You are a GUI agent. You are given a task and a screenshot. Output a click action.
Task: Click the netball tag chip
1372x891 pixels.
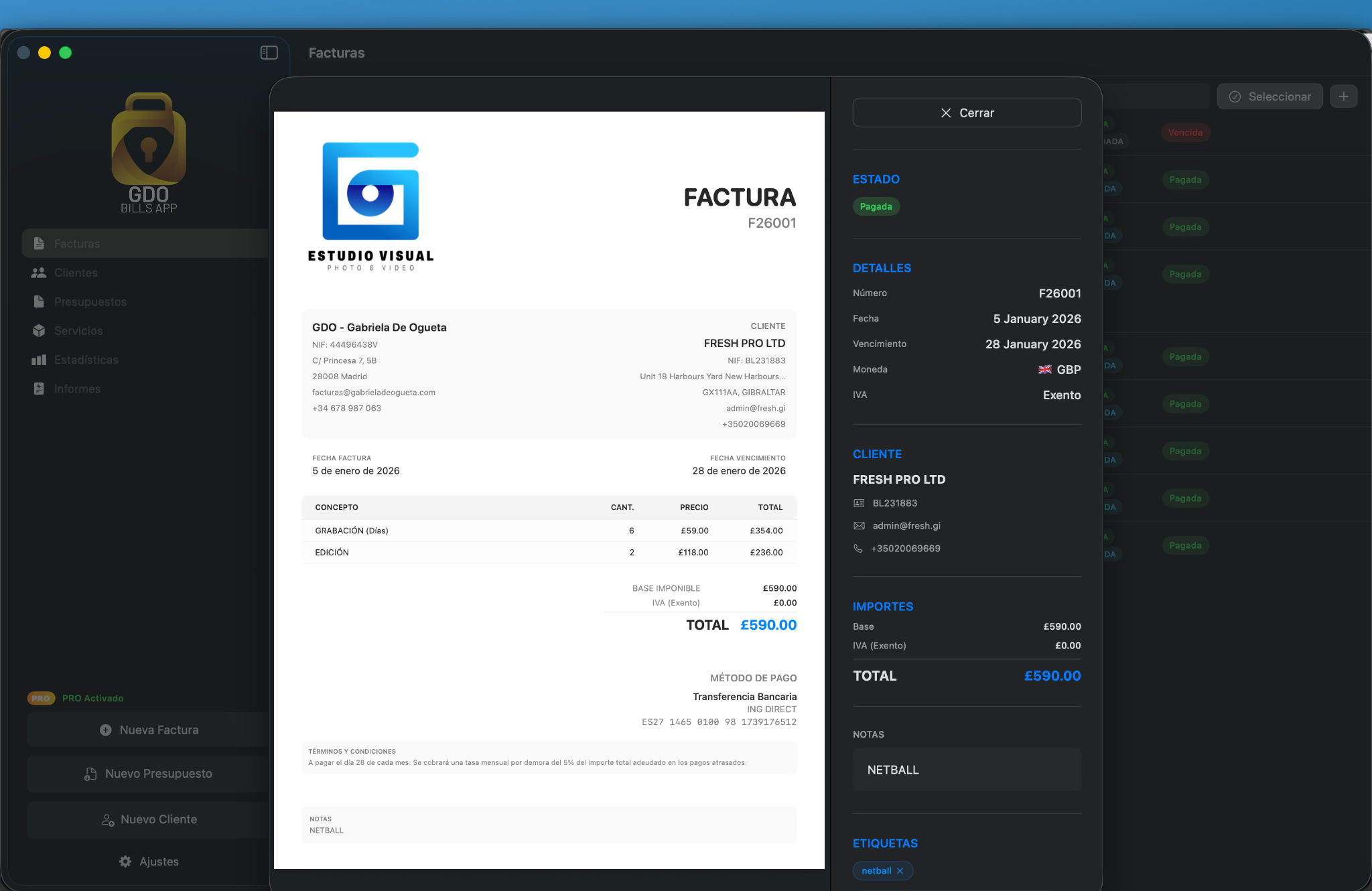(x=882, y=871)
